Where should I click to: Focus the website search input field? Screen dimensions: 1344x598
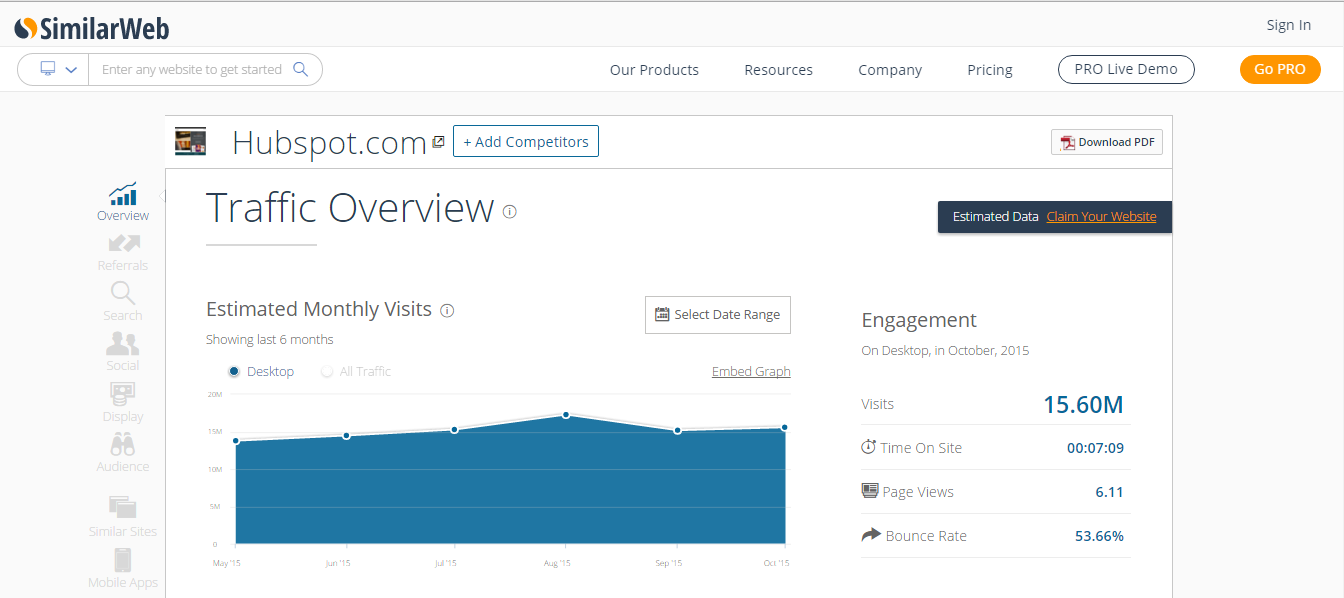[192, 69]
